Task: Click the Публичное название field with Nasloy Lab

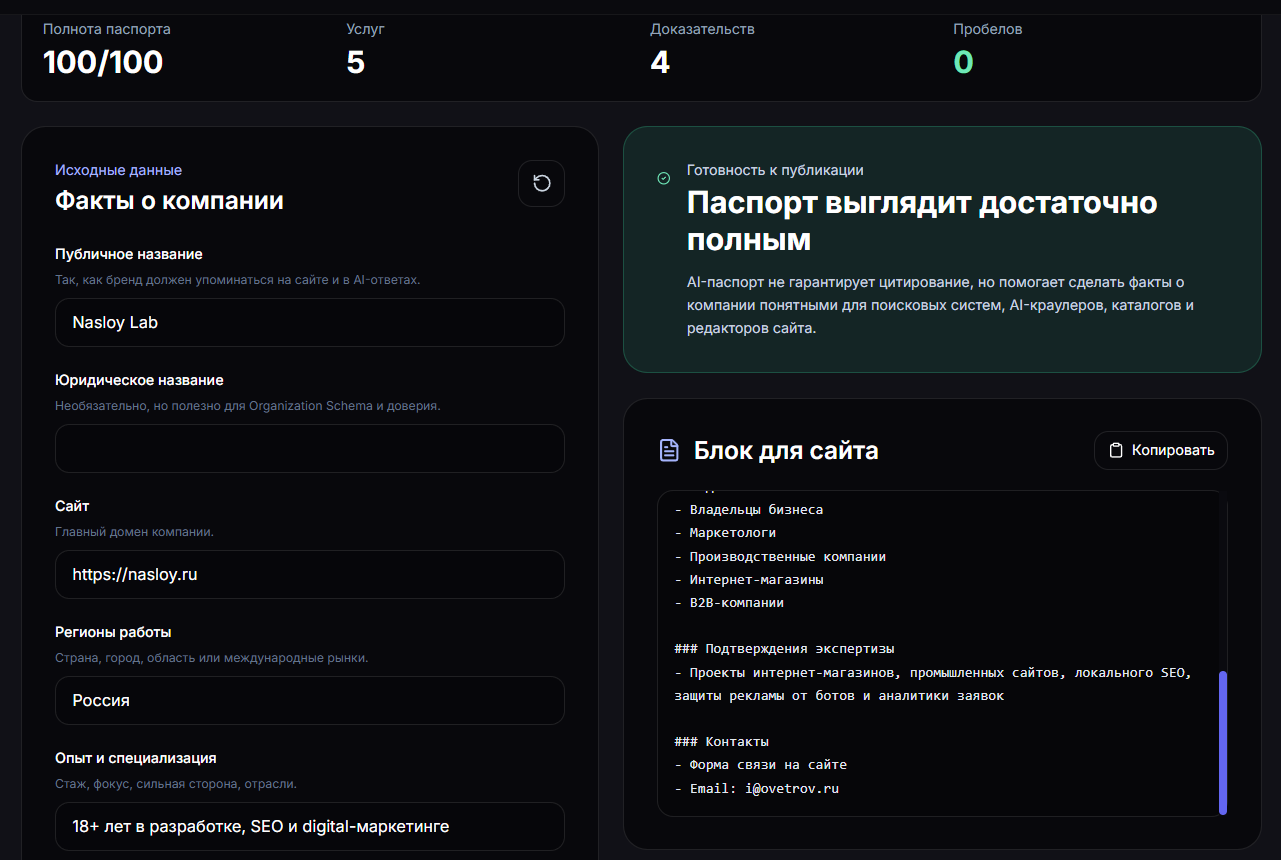Action: tap(310, 322)
